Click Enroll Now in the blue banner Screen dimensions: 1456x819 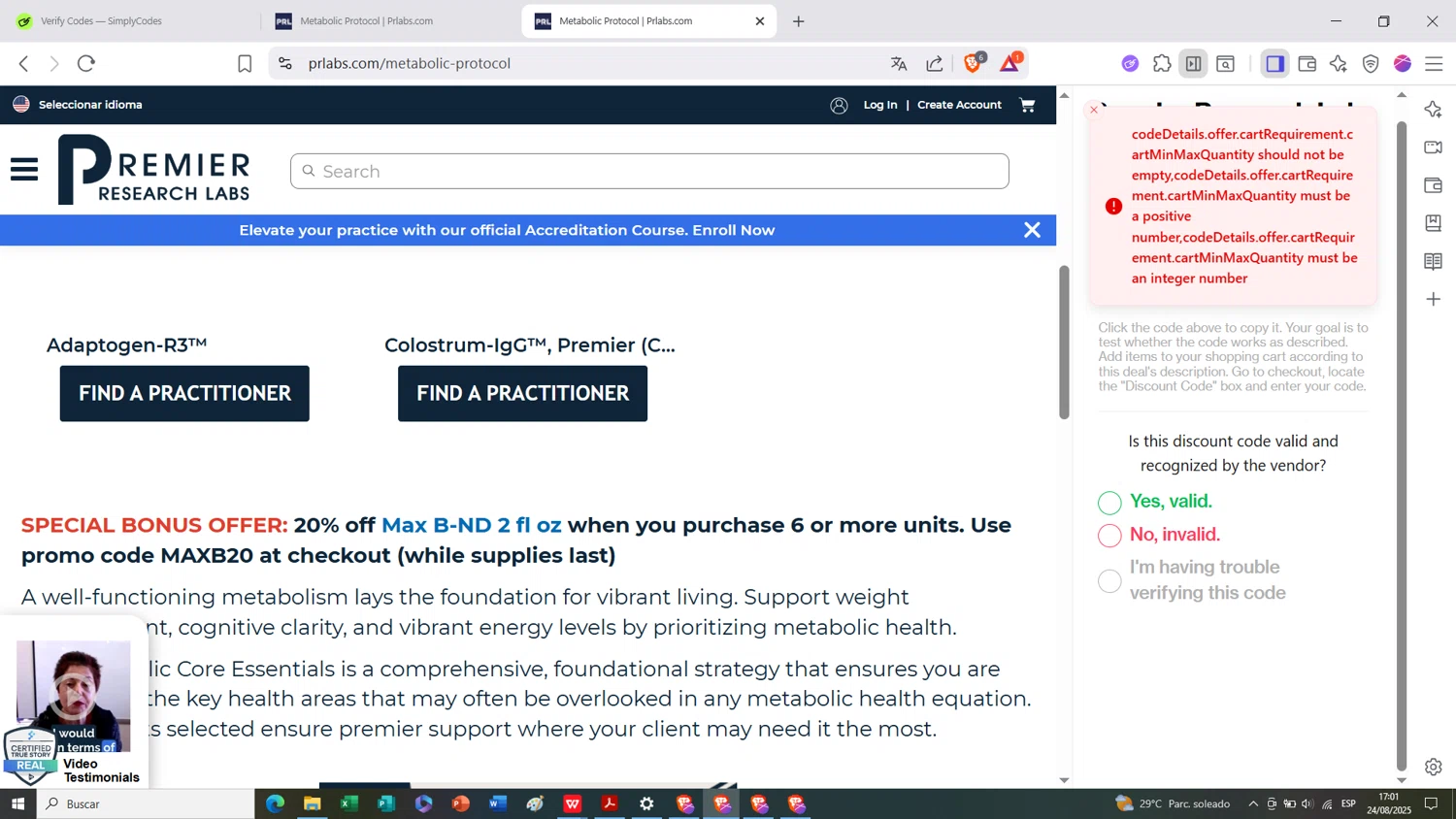(733, 230)
